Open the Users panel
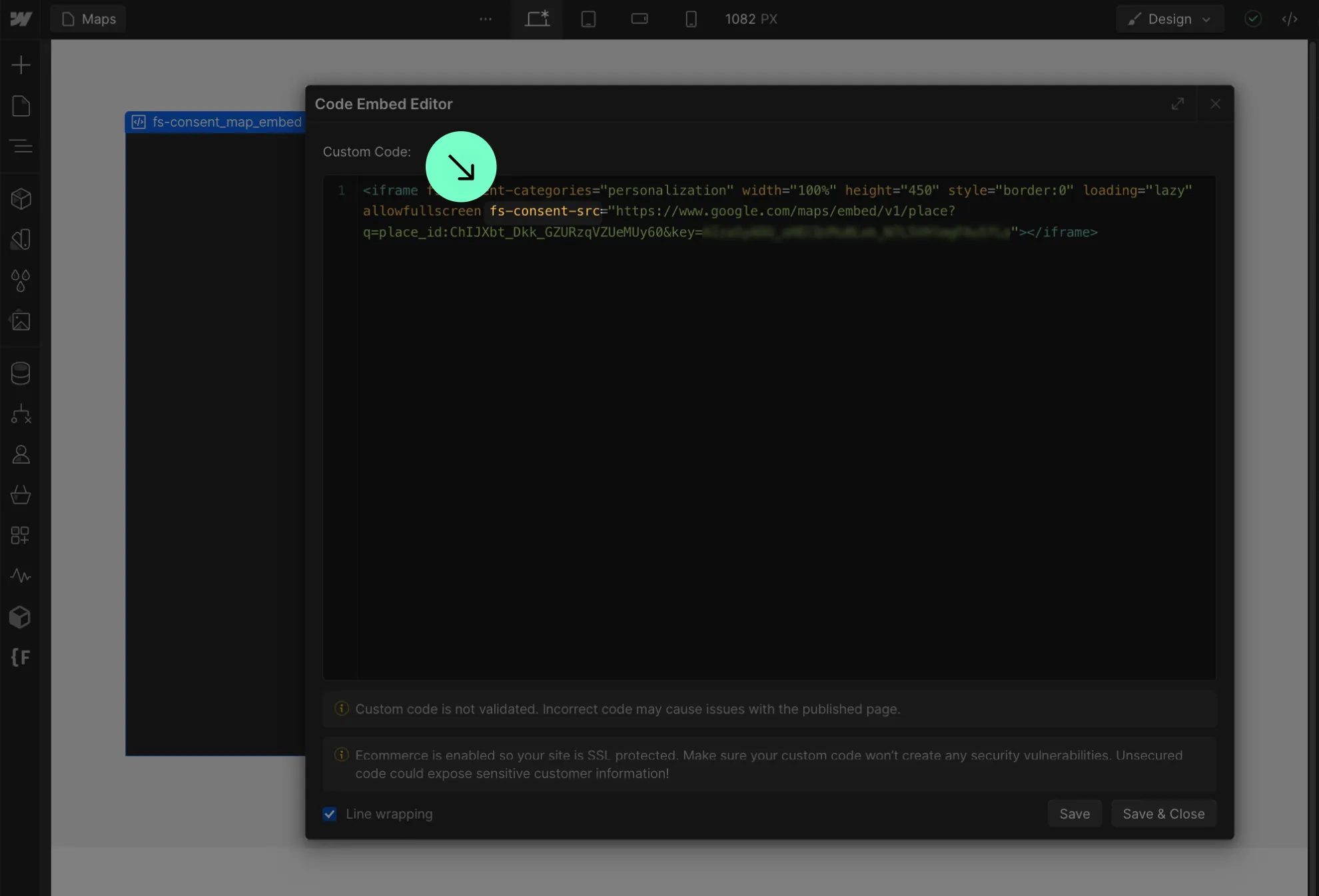The width and height of the screenshot is (1319, 896). [x=21, y=454]
